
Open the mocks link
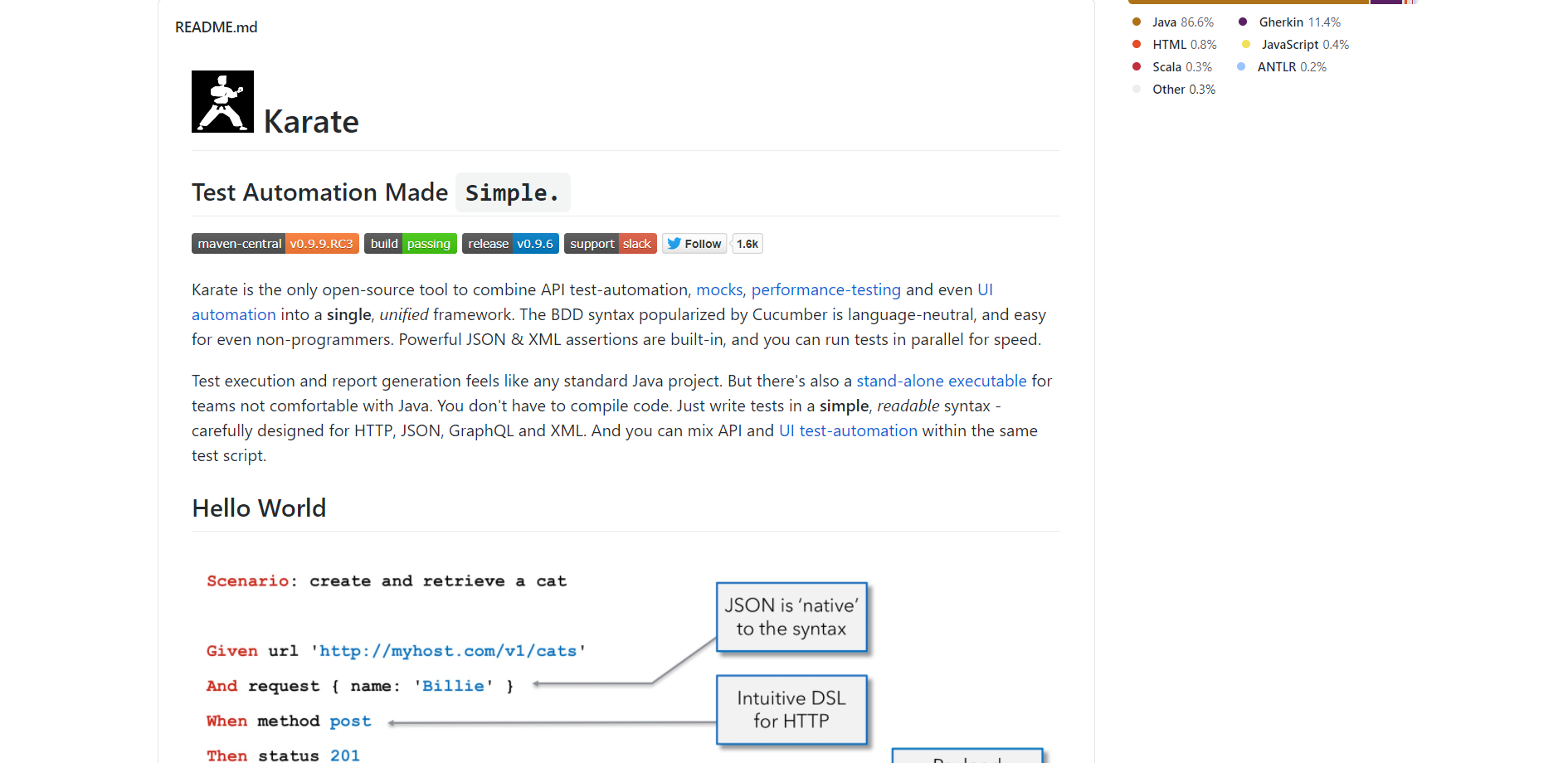point(719,289)
